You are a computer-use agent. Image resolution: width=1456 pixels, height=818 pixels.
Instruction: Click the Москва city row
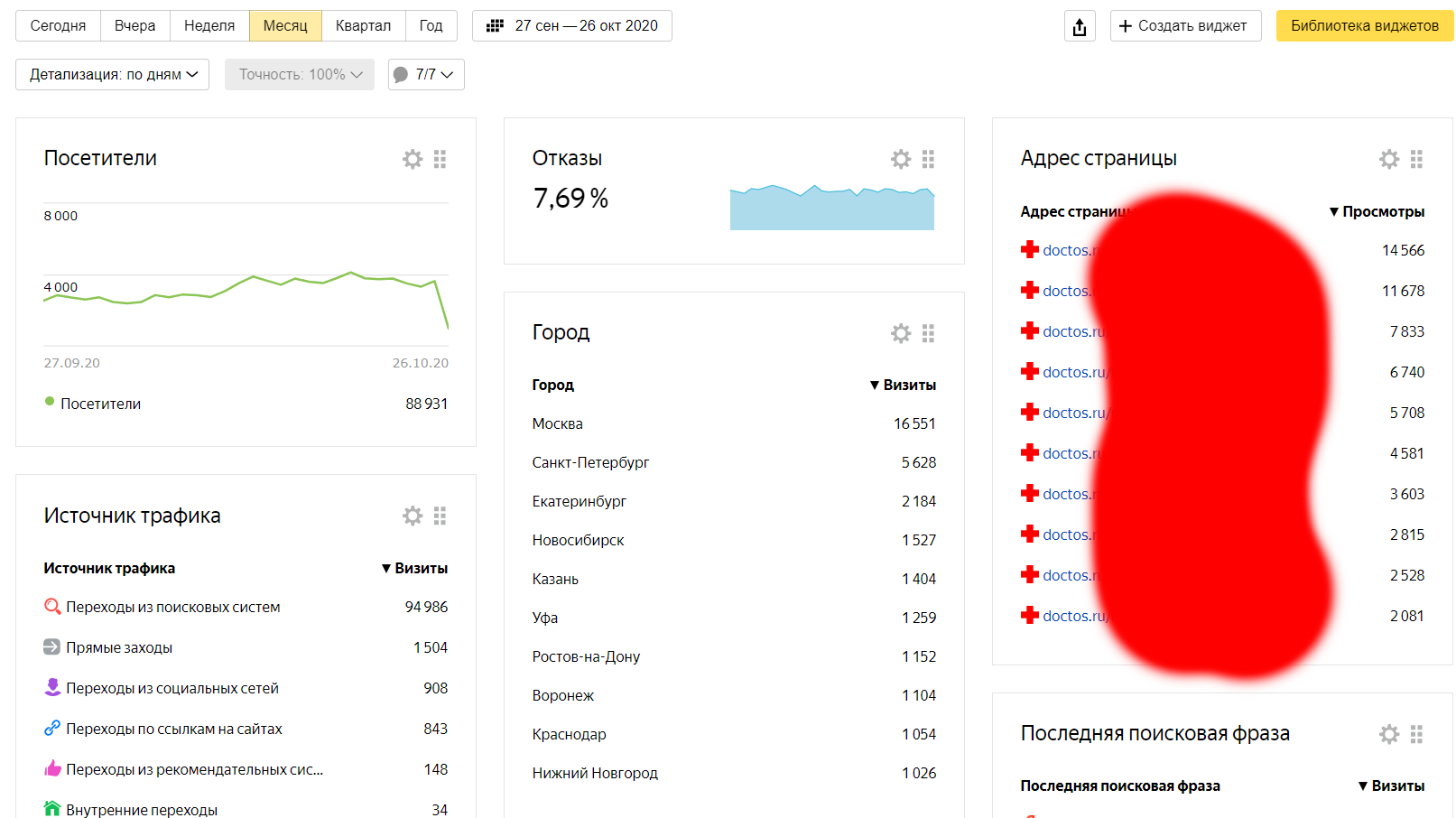click(734, 423)
